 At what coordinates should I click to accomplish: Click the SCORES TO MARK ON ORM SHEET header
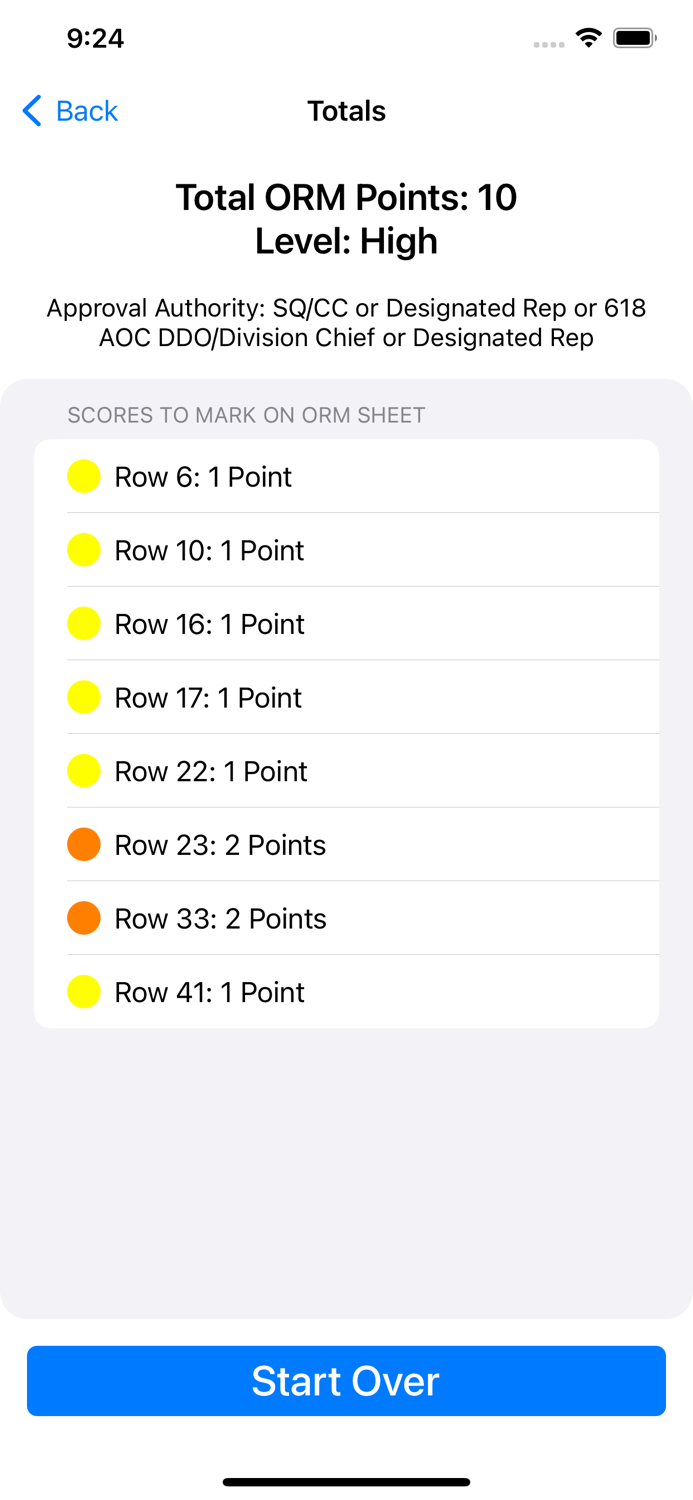tap(246, 415)
